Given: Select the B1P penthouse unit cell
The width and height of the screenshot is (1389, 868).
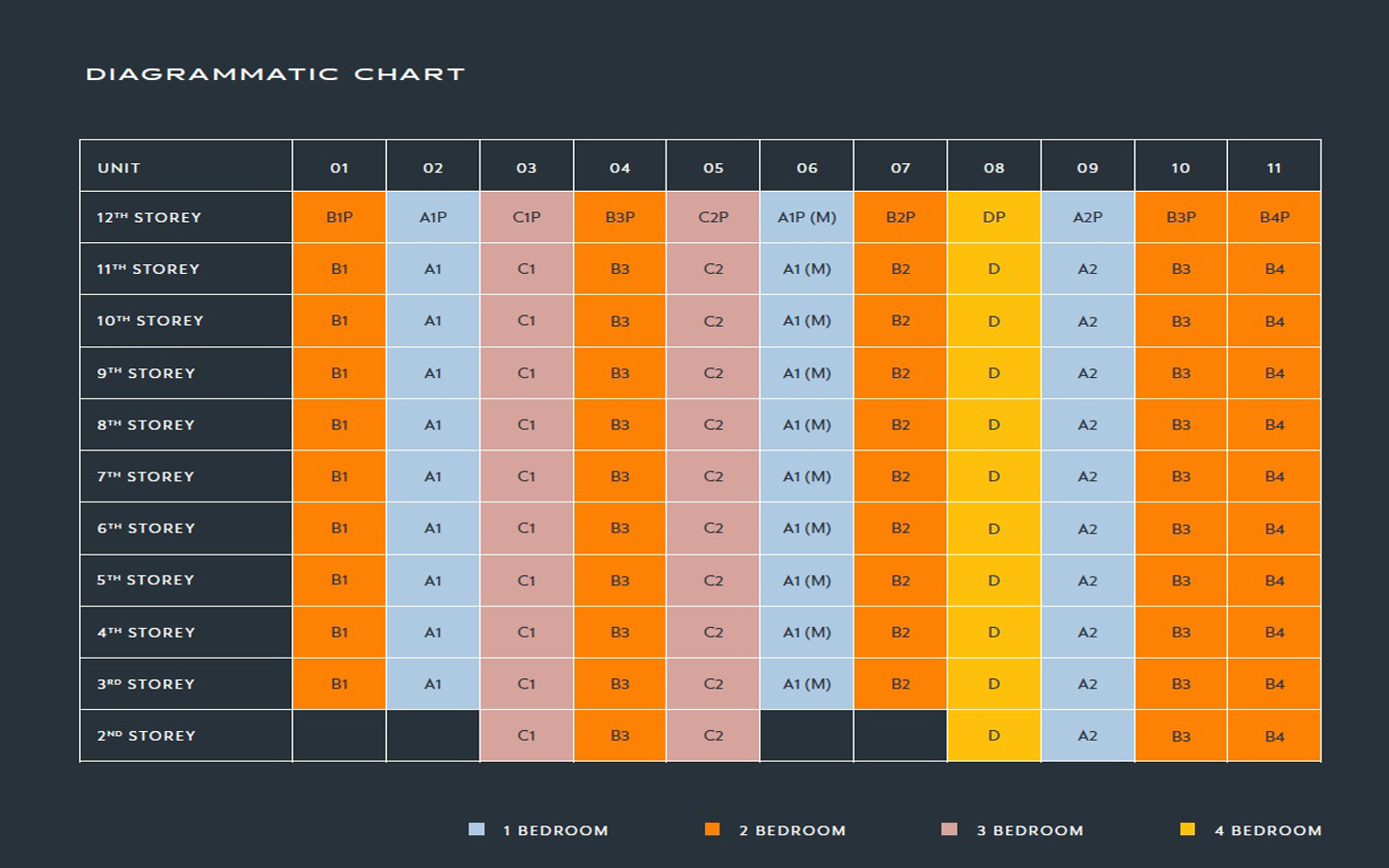Looking at the screenshot, I should click(340, 217).
